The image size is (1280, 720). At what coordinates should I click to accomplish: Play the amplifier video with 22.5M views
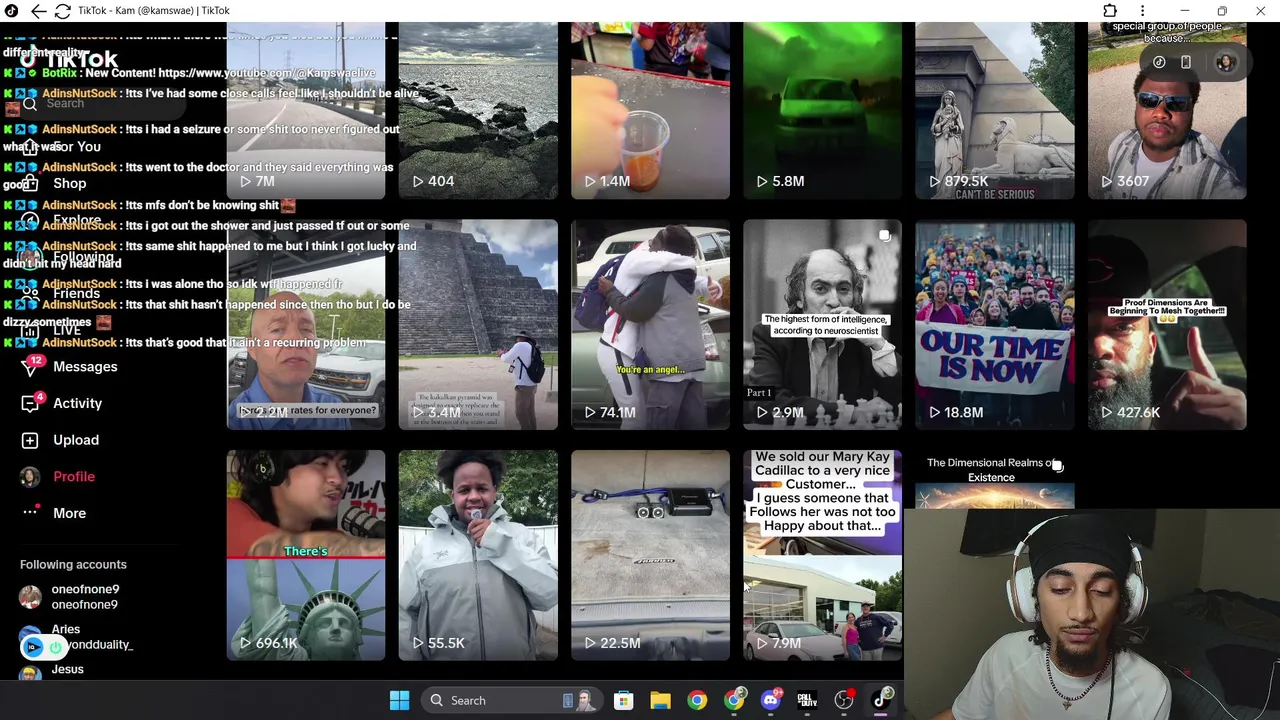(x=650, y=555)
